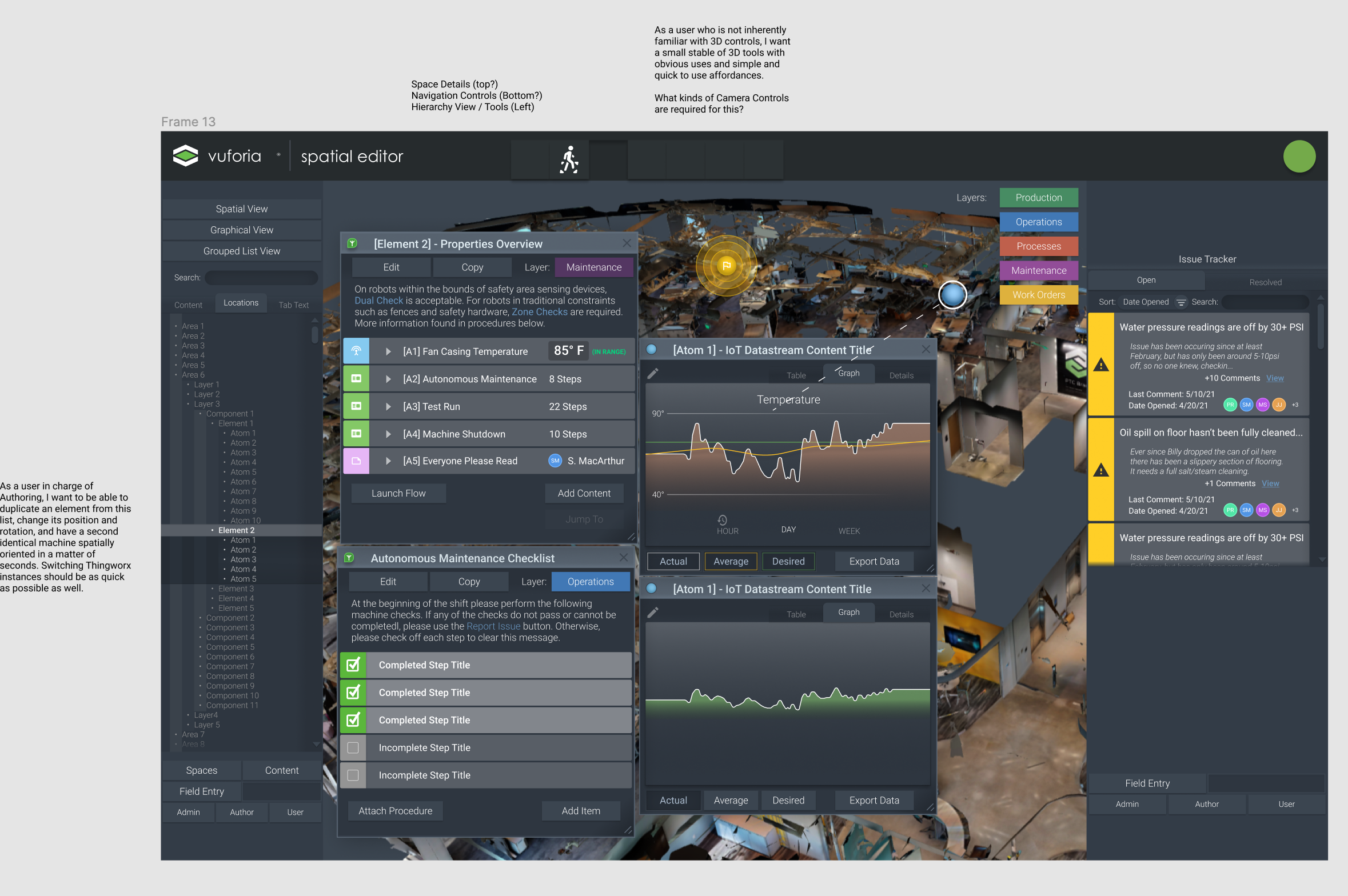Open the Zone Checks link
The width and height of the screenshot is (1348, 896).
[x=539, y=312]
